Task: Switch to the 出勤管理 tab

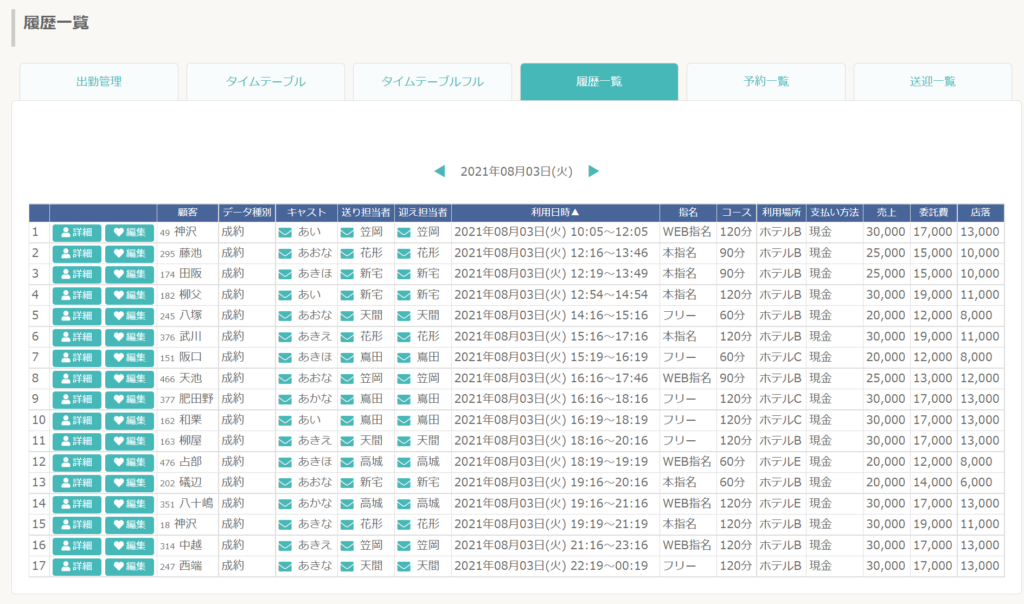Action: pyautogui.click(x=99, y=82)
